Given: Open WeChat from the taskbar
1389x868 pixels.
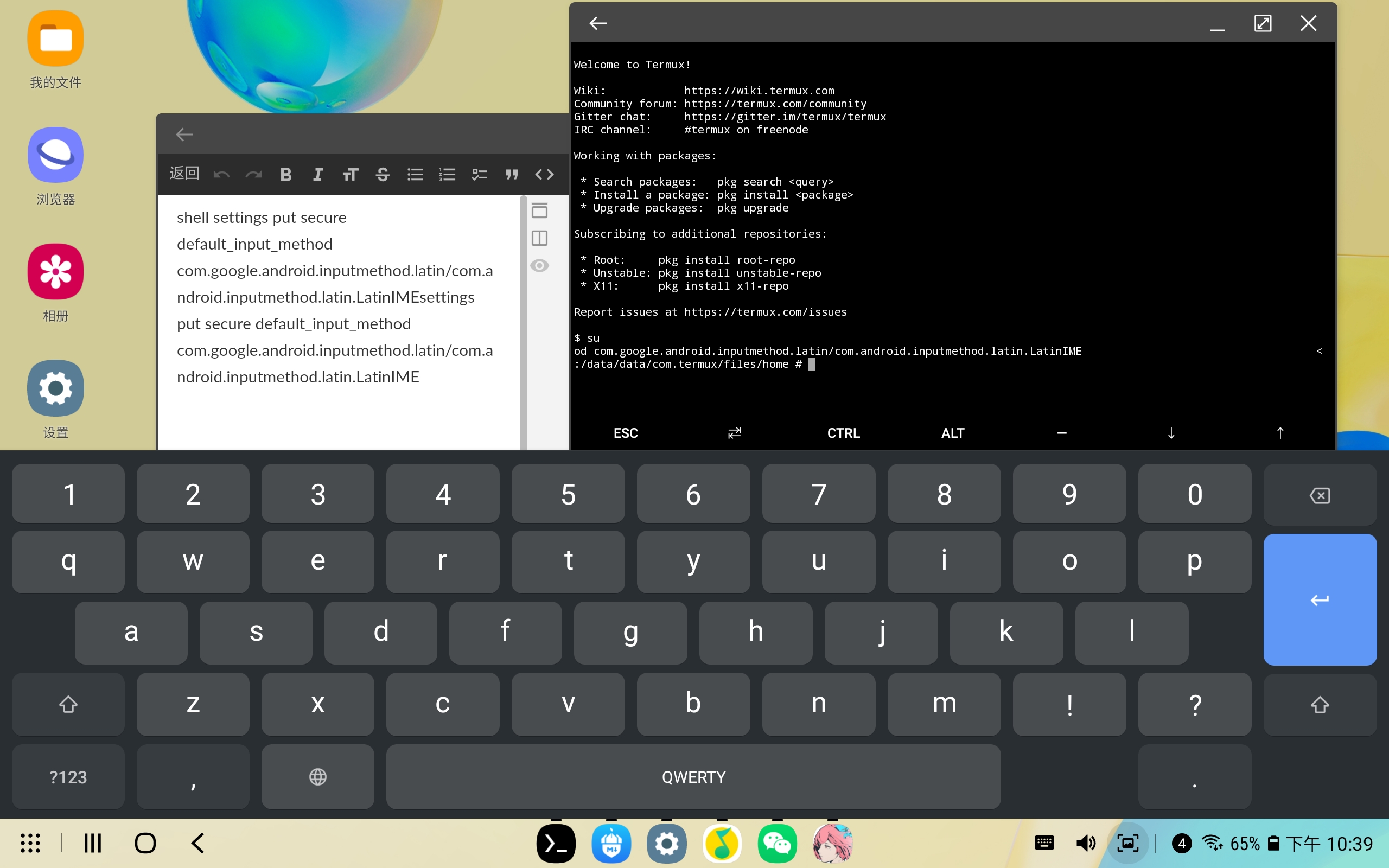Looking at the screenshot, I should [777, 843].
